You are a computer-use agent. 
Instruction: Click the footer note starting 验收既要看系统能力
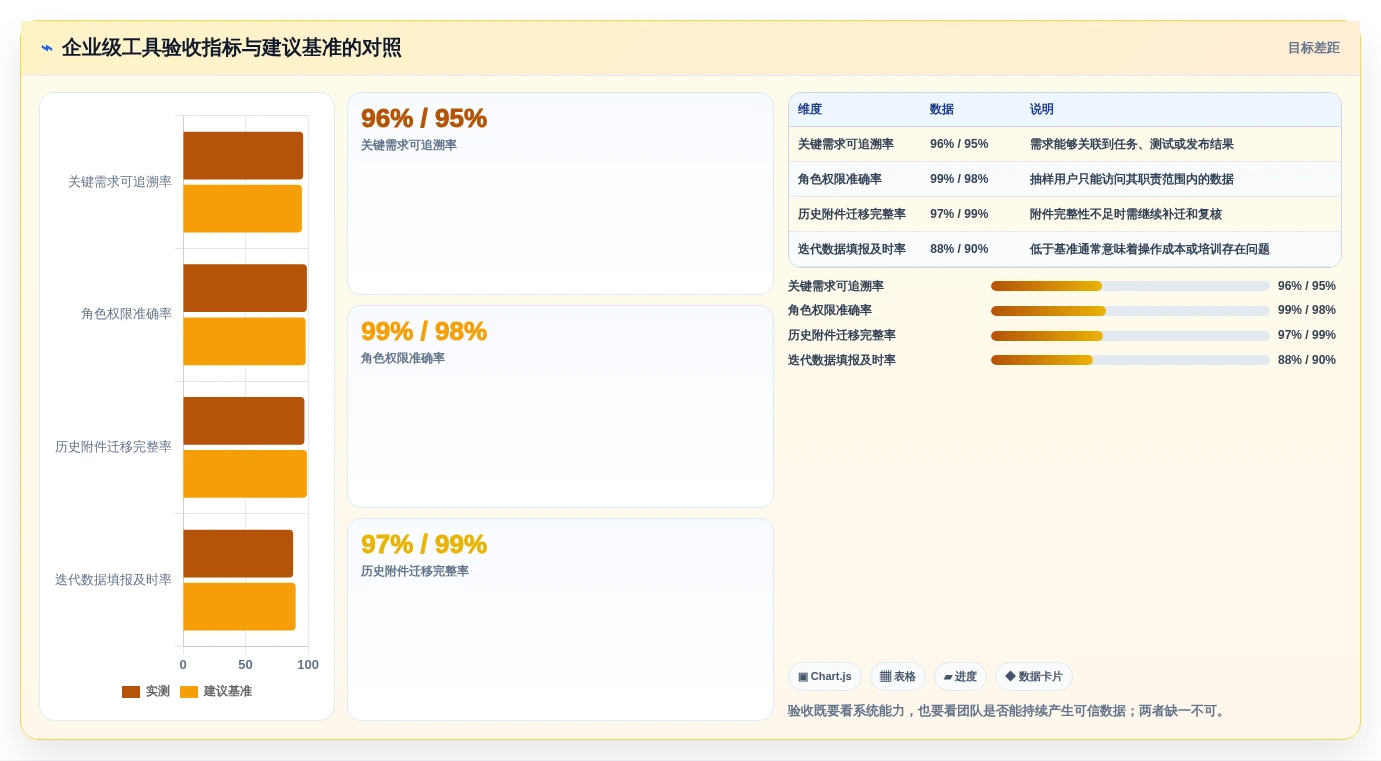1008,712
